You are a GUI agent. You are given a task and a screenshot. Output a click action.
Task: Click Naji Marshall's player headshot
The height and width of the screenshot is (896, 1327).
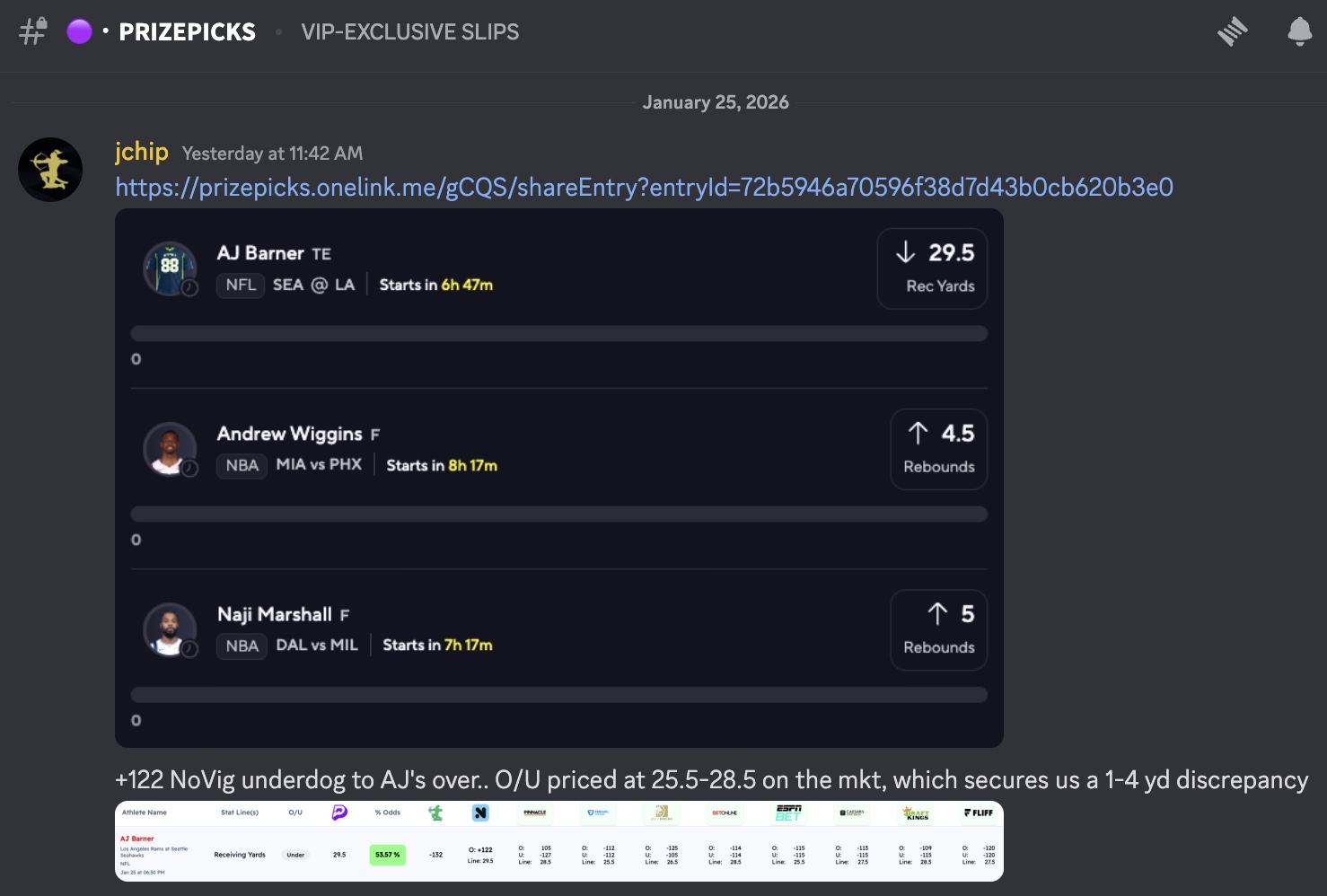[170, 629]
